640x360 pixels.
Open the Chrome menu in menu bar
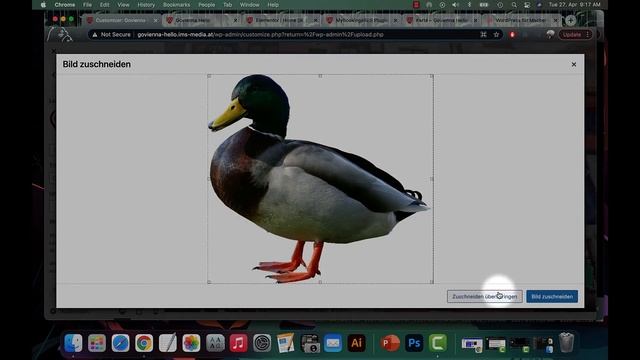[x=64, y=5]
